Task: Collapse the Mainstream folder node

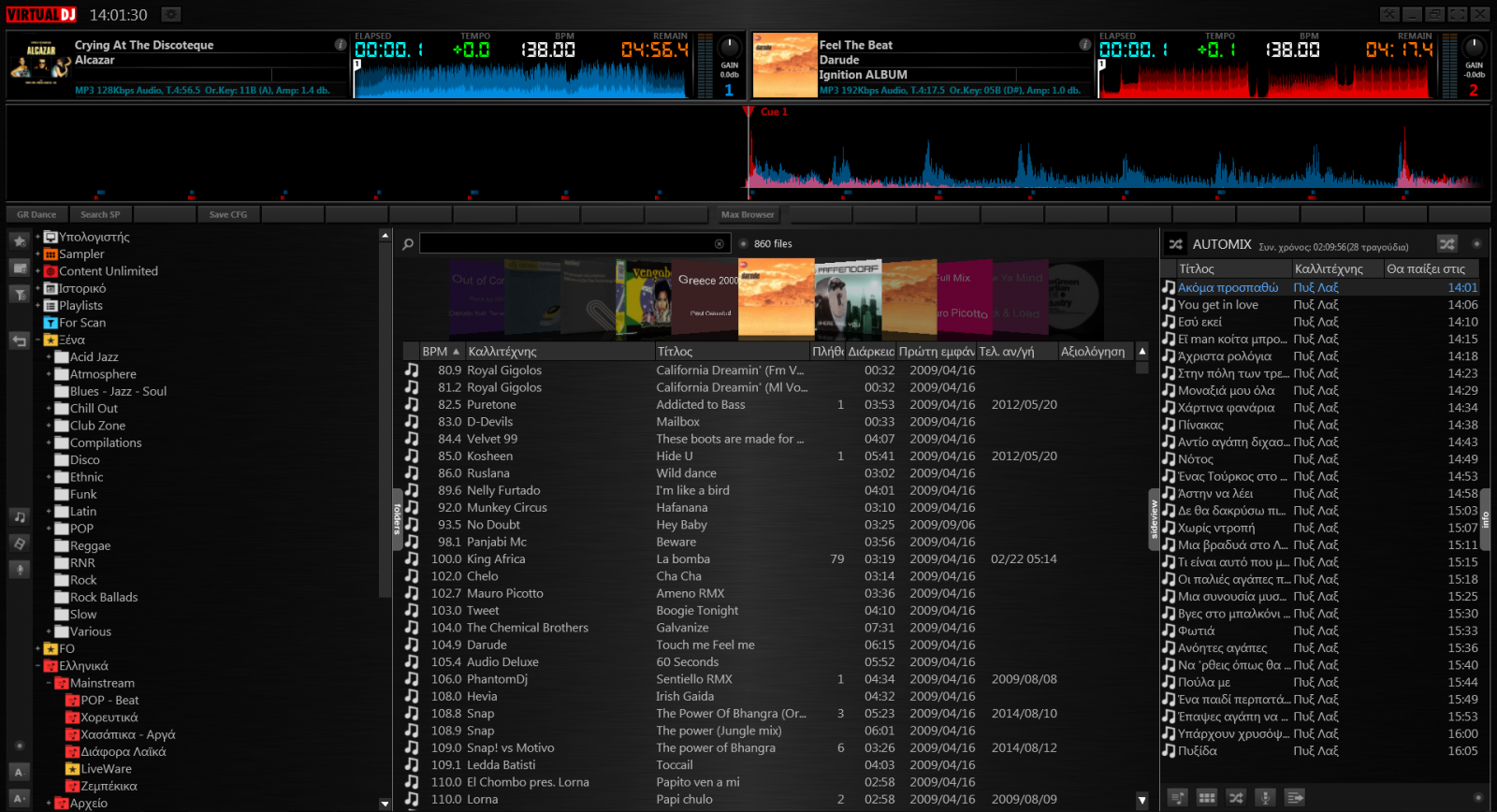Action: tap(49, 683)
